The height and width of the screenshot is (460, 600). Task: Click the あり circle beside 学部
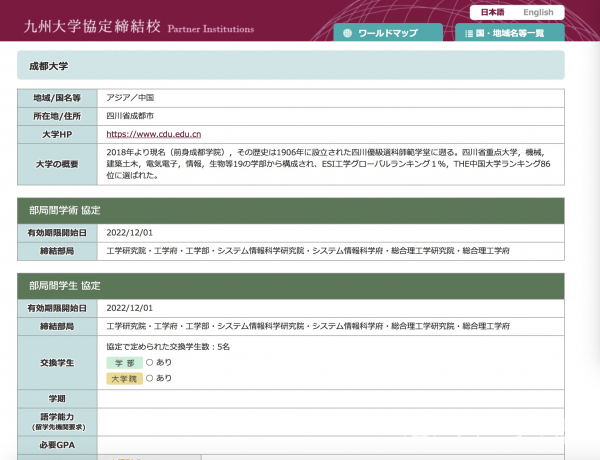(x=150, y=362)
